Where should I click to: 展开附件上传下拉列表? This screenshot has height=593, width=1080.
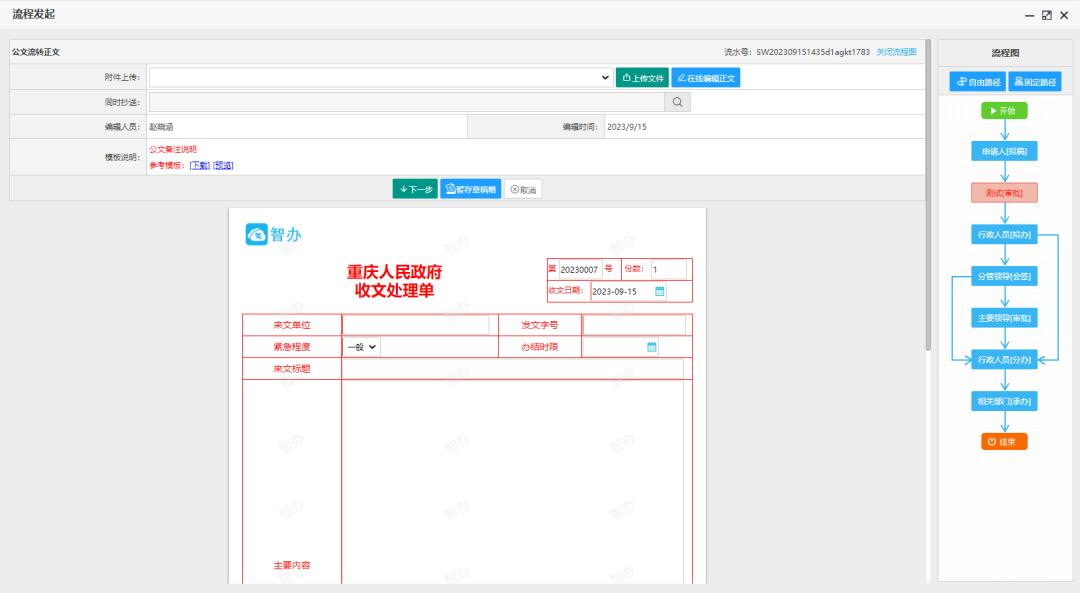(604, 76)
